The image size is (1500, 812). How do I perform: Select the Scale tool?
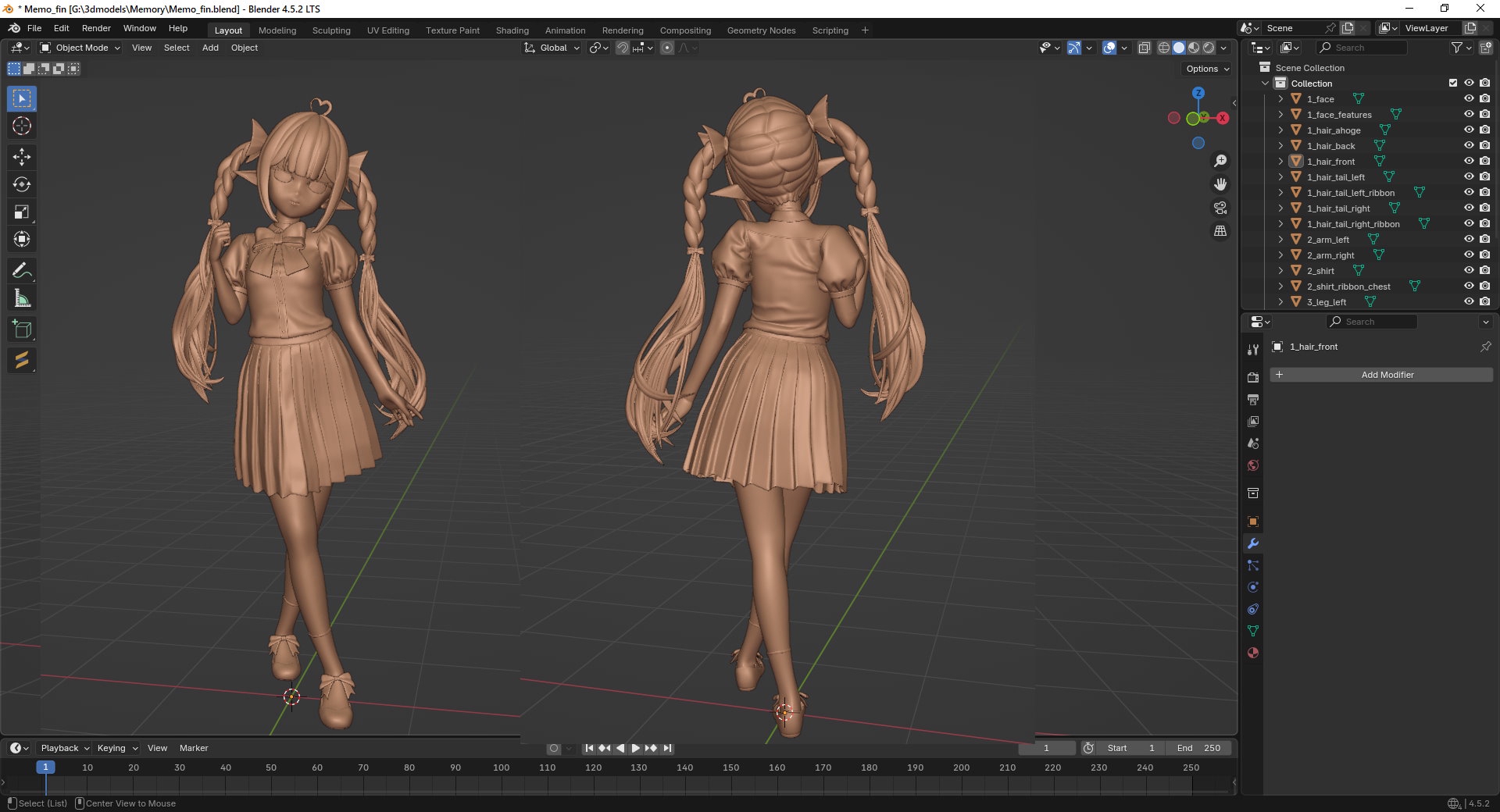click(x=22, y=212)
